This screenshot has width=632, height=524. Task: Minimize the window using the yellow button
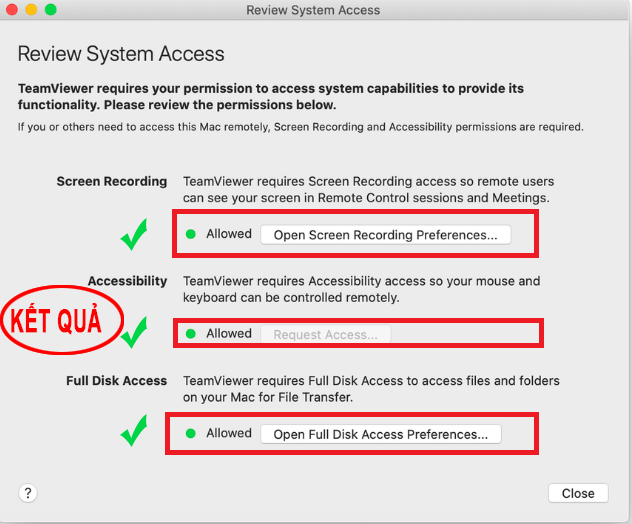31,10
